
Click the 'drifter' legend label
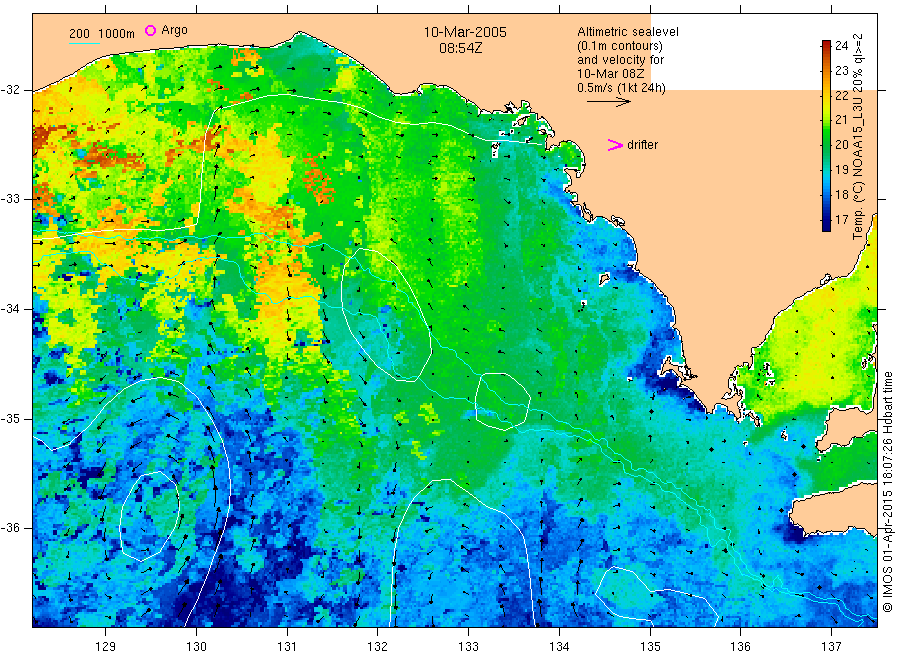[x=642, y=145]
